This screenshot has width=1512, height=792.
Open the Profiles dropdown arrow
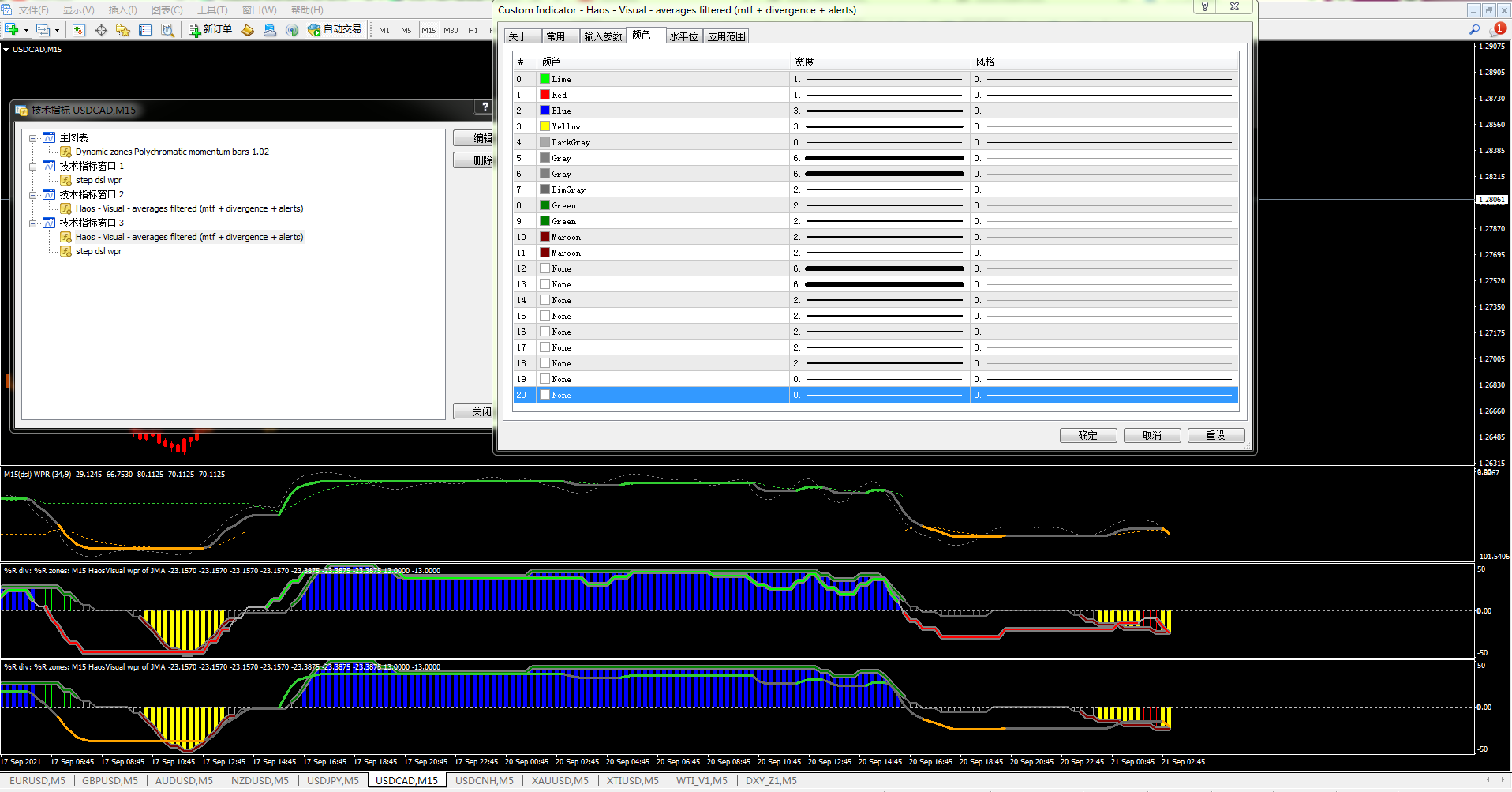point(57,30)
